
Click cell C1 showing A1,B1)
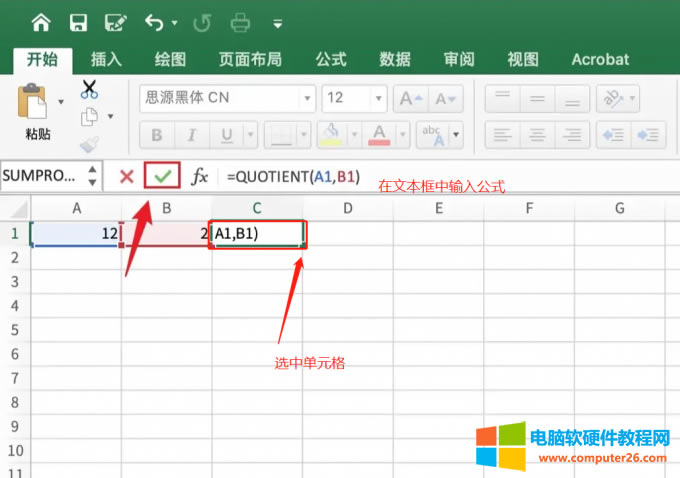click(x=258, y=234)
